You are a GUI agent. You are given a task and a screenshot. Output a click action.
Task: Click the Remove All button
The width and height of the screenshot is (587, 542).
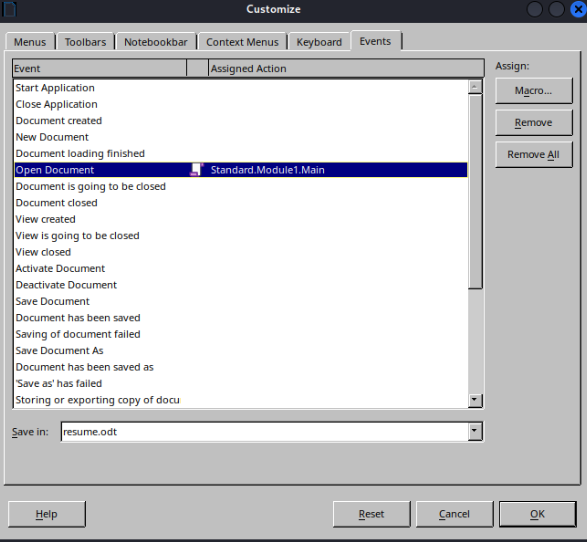click(533, 154)
